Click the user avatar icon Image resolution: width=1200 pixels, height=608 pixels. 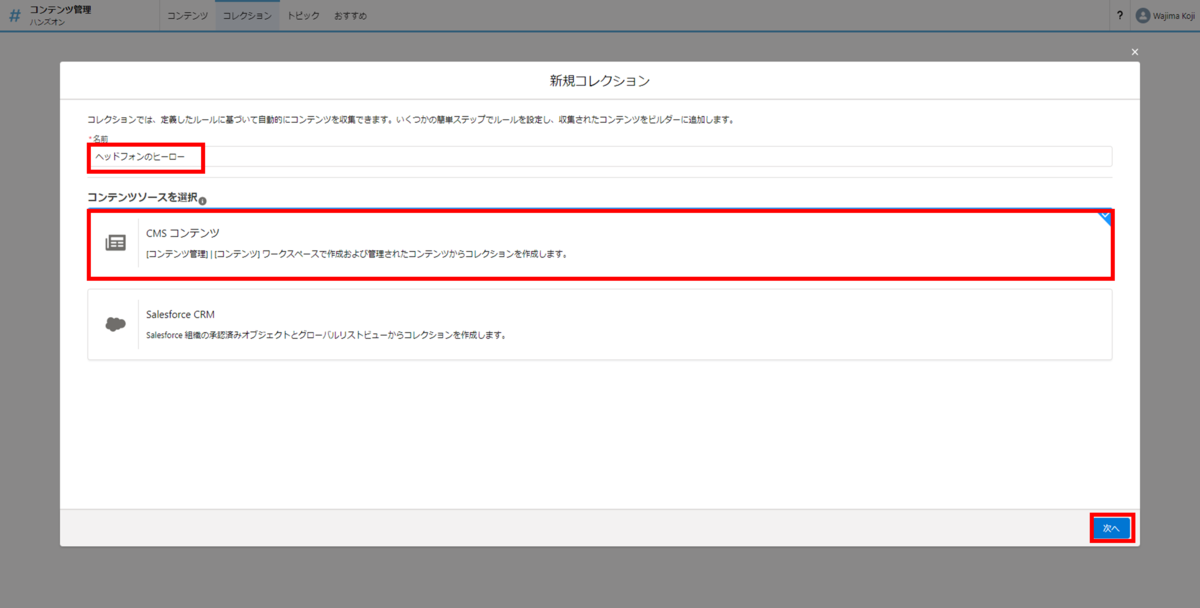[x=1143, y=15]
